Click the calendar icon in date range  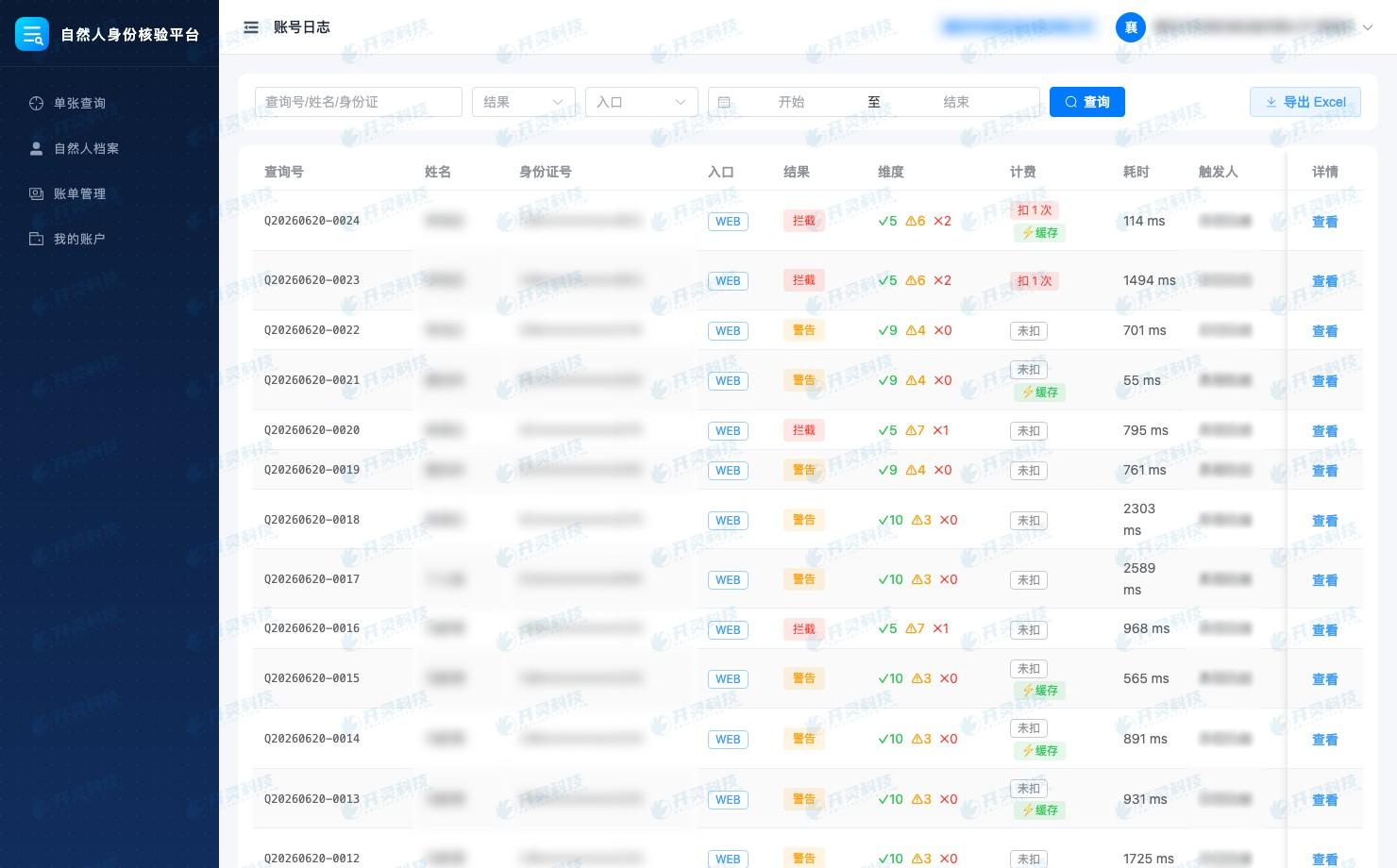tap(724, 102)
